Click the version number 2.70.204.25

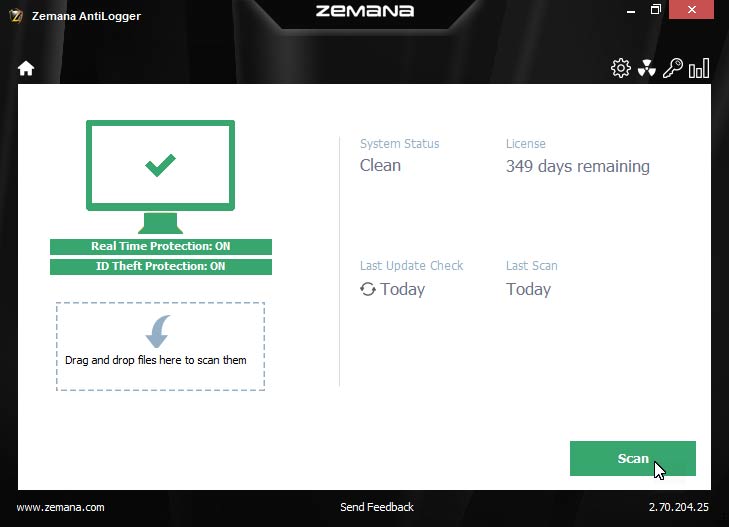(679, 507)
